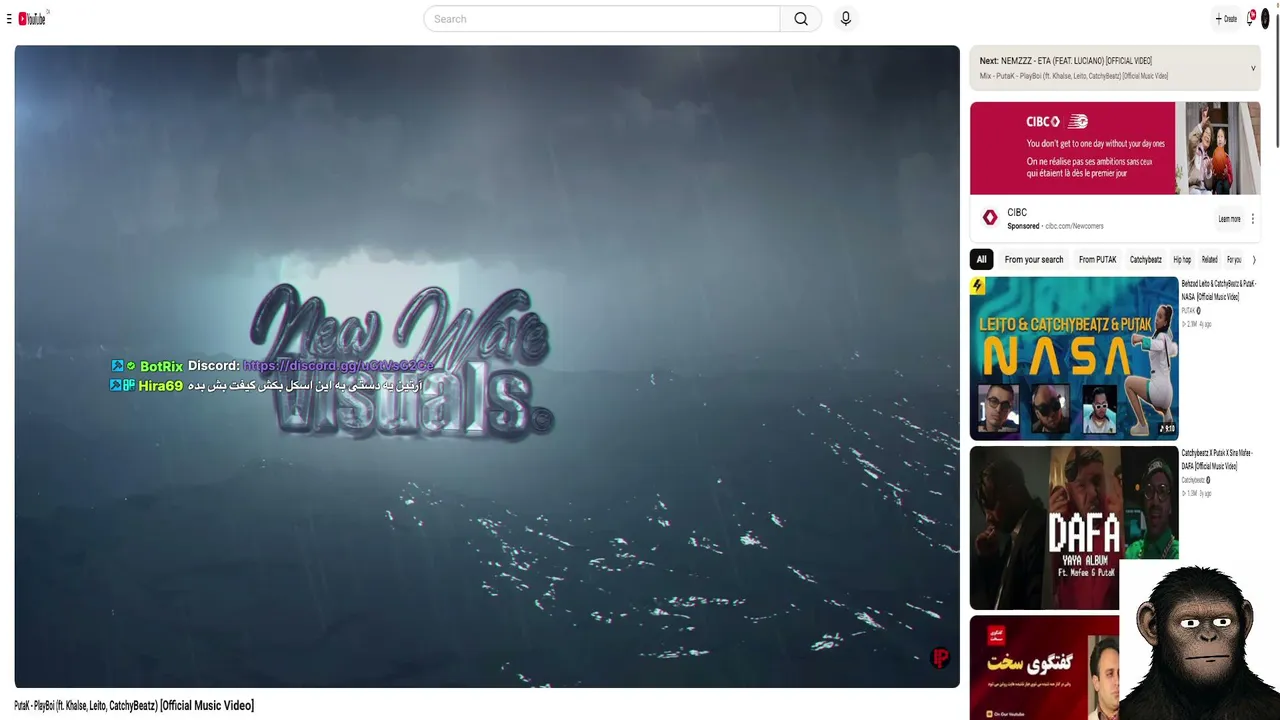The image size is (1280, 720).
Task: Click the Create button
Action: coord(1226,19)
